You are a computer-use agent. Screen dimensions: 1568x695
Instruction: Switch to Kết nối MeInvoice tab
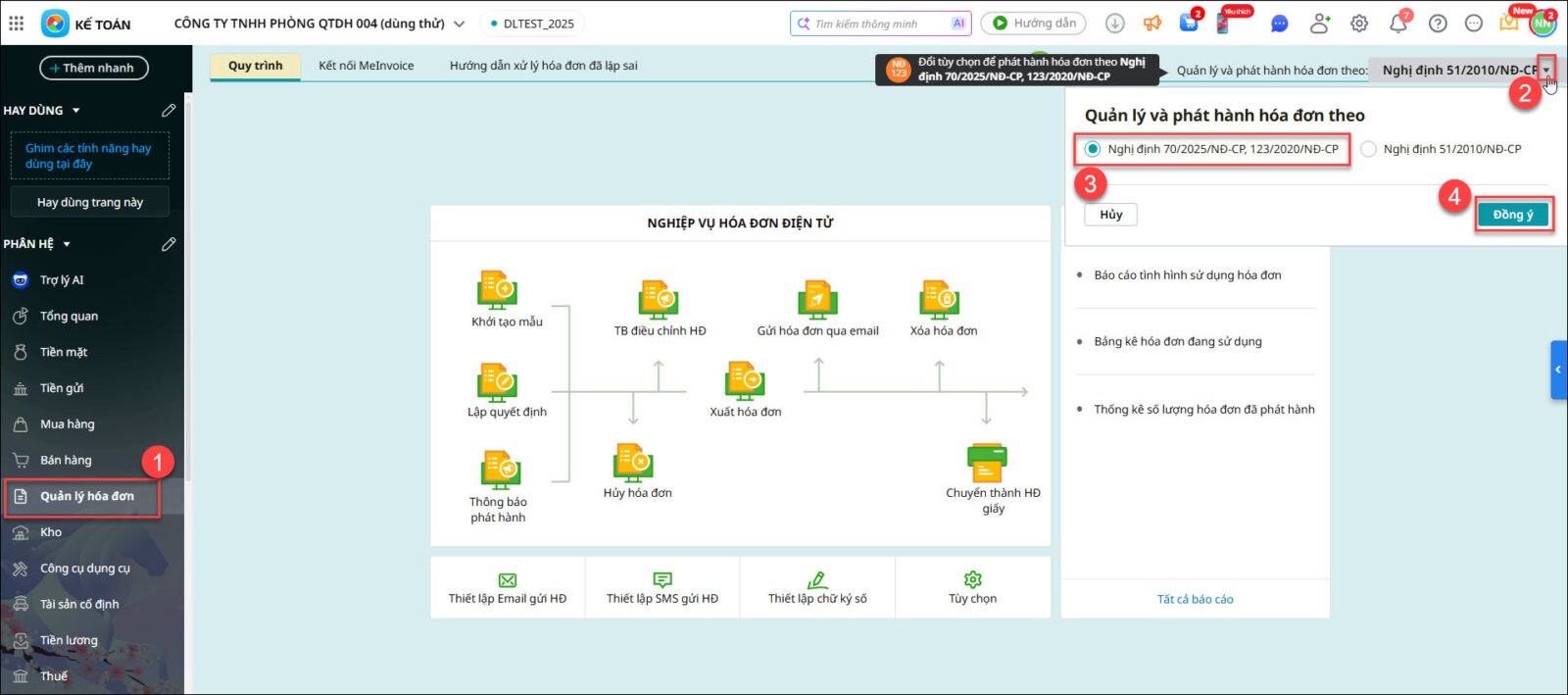366,66
